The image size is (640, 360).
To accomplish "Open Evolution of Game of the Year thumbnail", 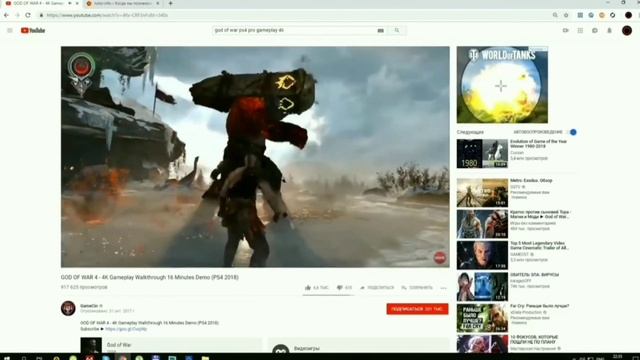I will (482, 153).
